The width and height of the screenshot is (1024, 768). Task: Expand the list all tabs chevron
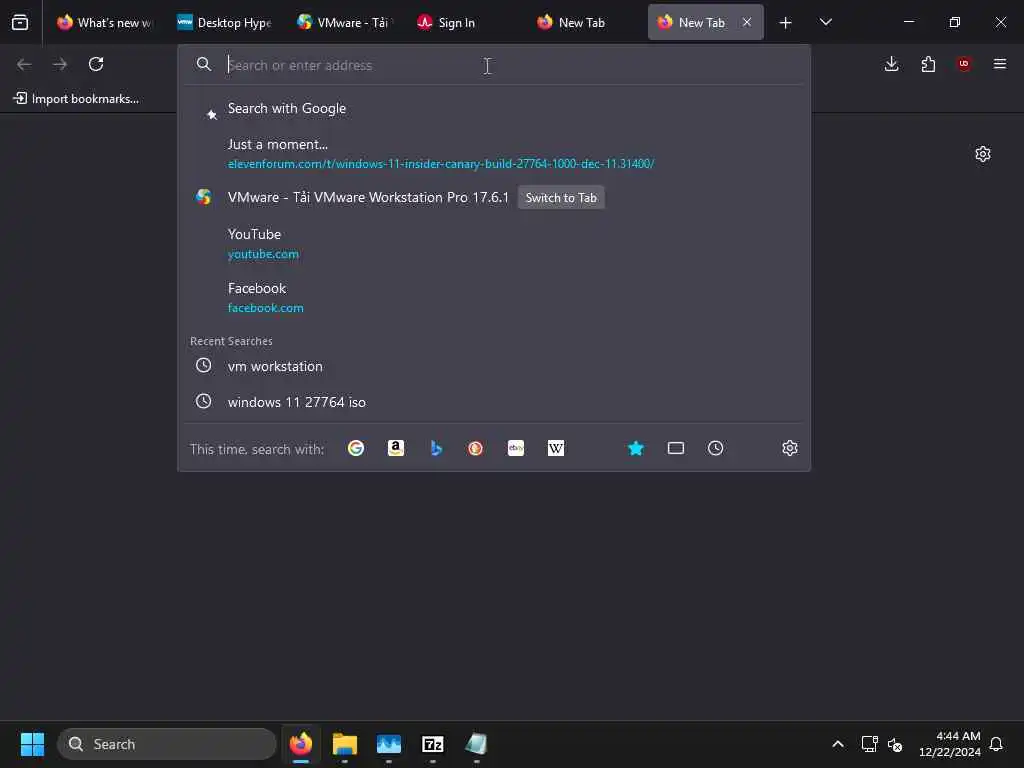click(825, 22)
